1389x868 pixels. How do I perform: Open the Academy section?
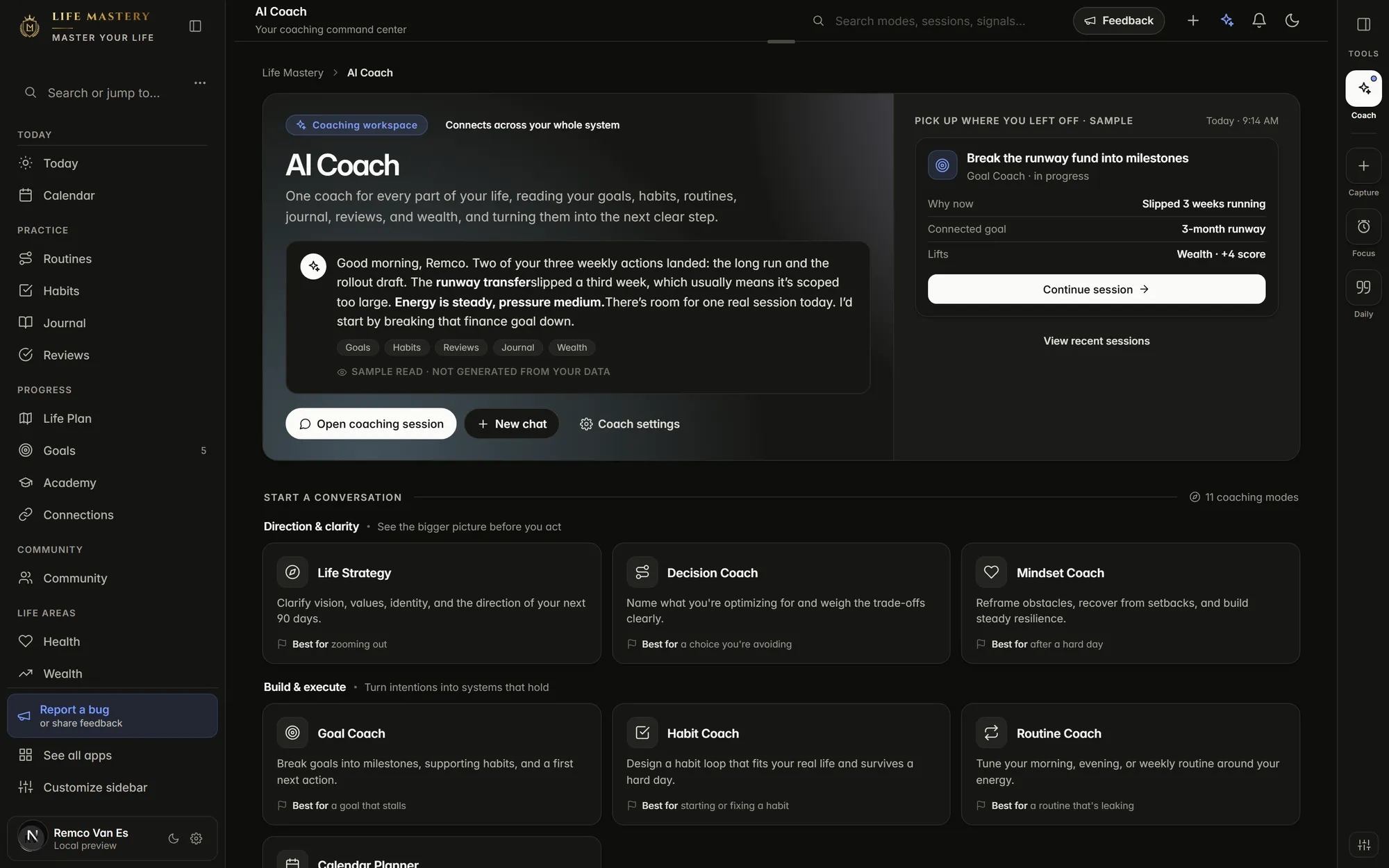point(113,482)
